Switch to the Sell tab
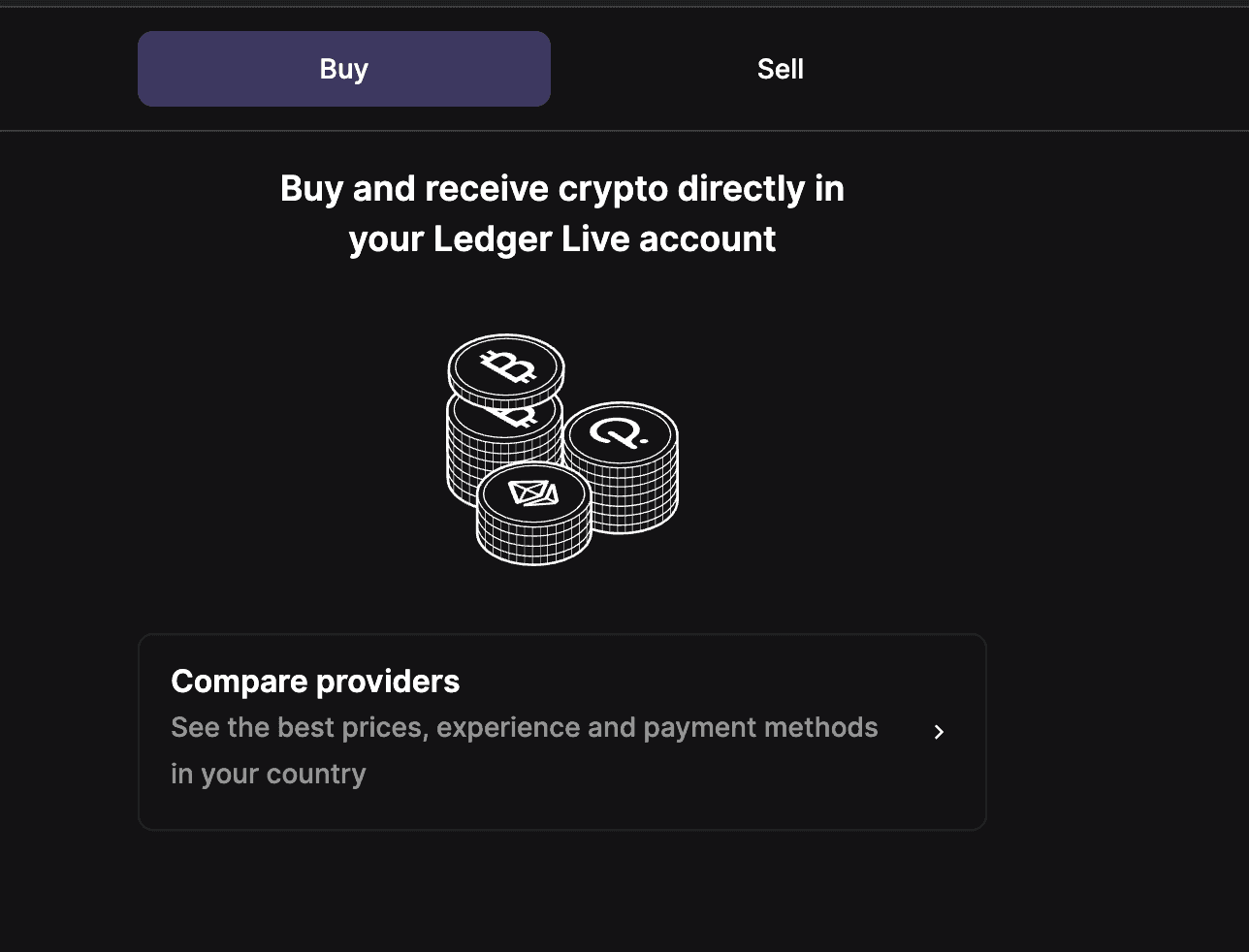This screenshot has height=952, width=1249. tap(780, 69)
